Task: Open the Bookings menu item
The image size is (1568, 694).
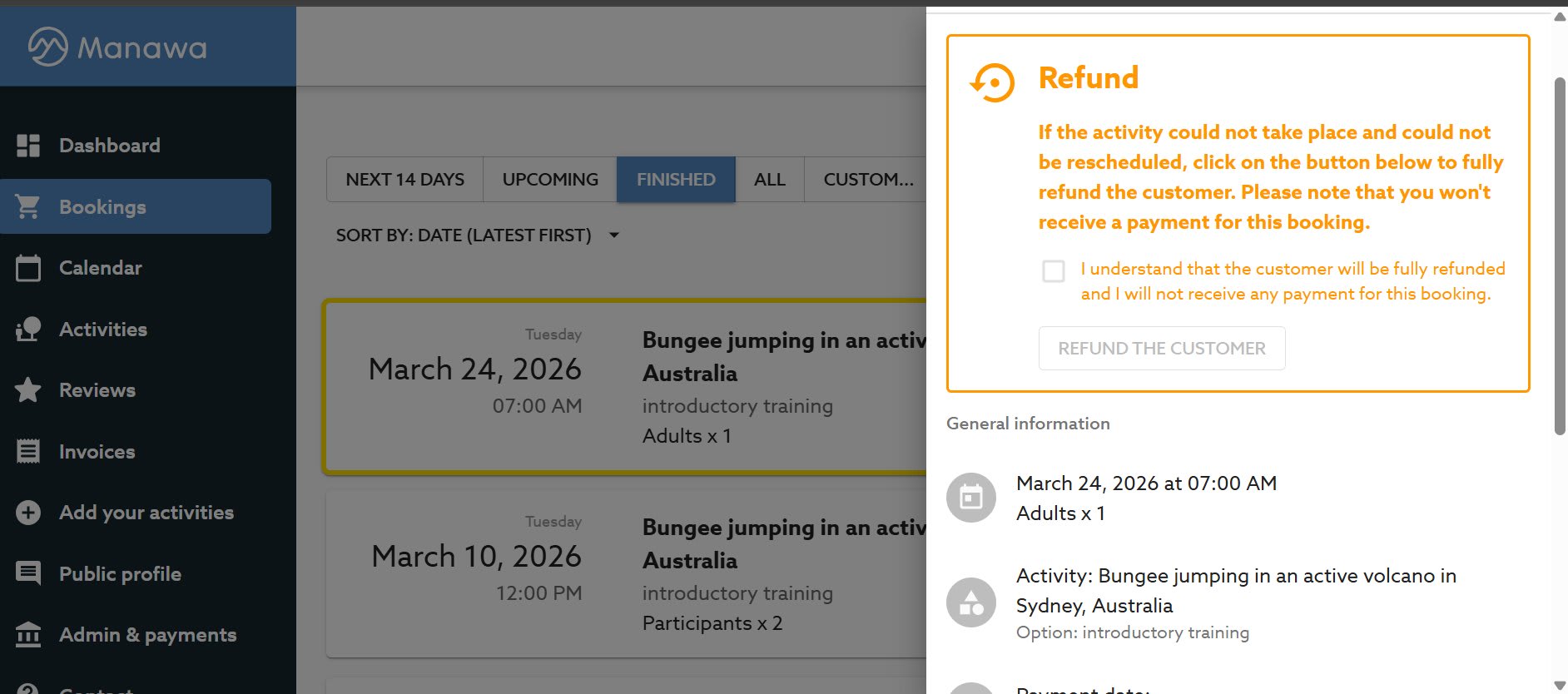Action: click(136, 206)
